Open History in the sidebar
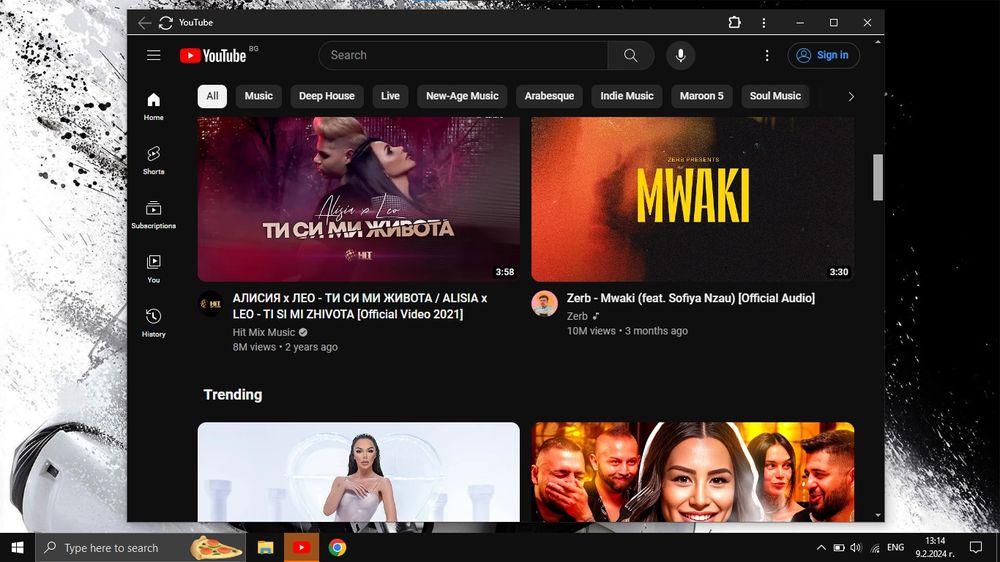The height and width of the screenshot is (562, 1000). coord(154,323)
